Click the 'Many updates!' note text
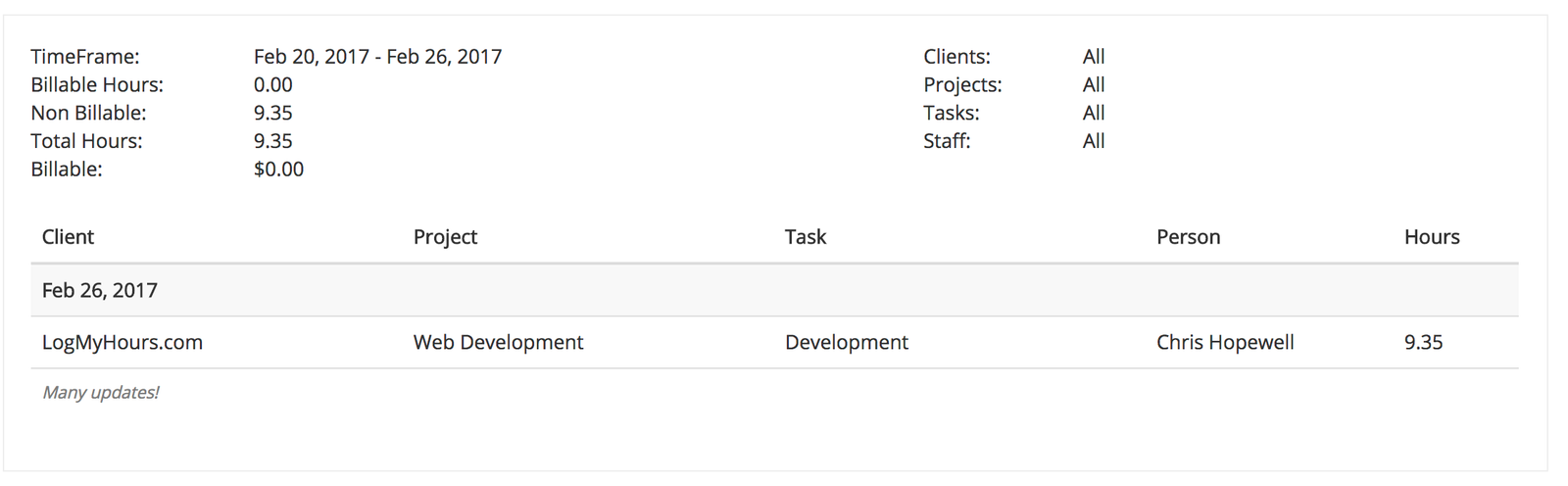The image size is (1568, 486). click(x=100, y=392)
